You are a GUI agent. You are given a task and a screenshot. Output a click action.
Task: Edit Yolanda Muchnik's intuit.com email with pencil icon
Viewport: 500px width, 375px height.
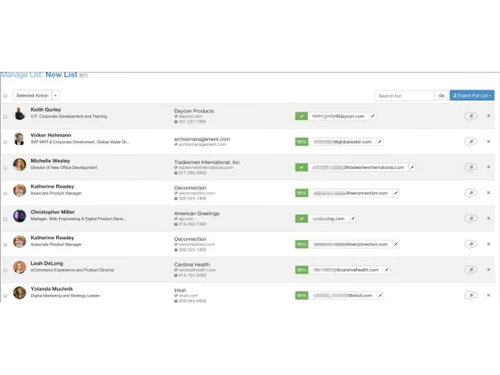coord(380,295)
